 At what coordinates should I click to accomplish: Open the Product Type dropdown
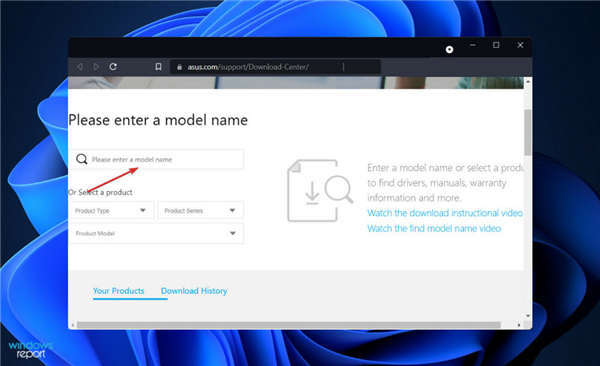click(111, 211)
